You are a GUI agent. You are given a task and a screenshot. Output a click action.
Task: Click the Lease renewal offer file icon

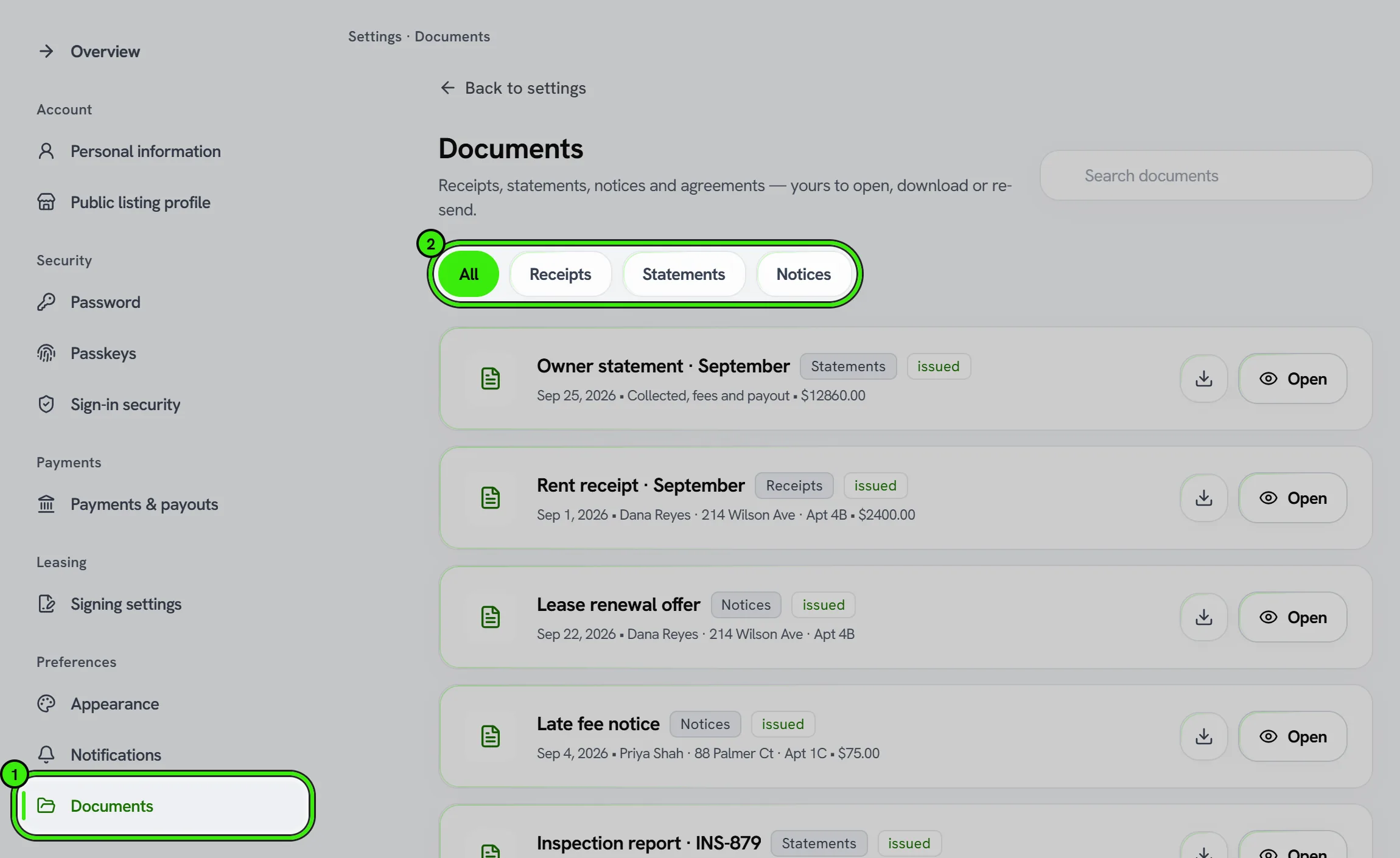pos(490,617)
